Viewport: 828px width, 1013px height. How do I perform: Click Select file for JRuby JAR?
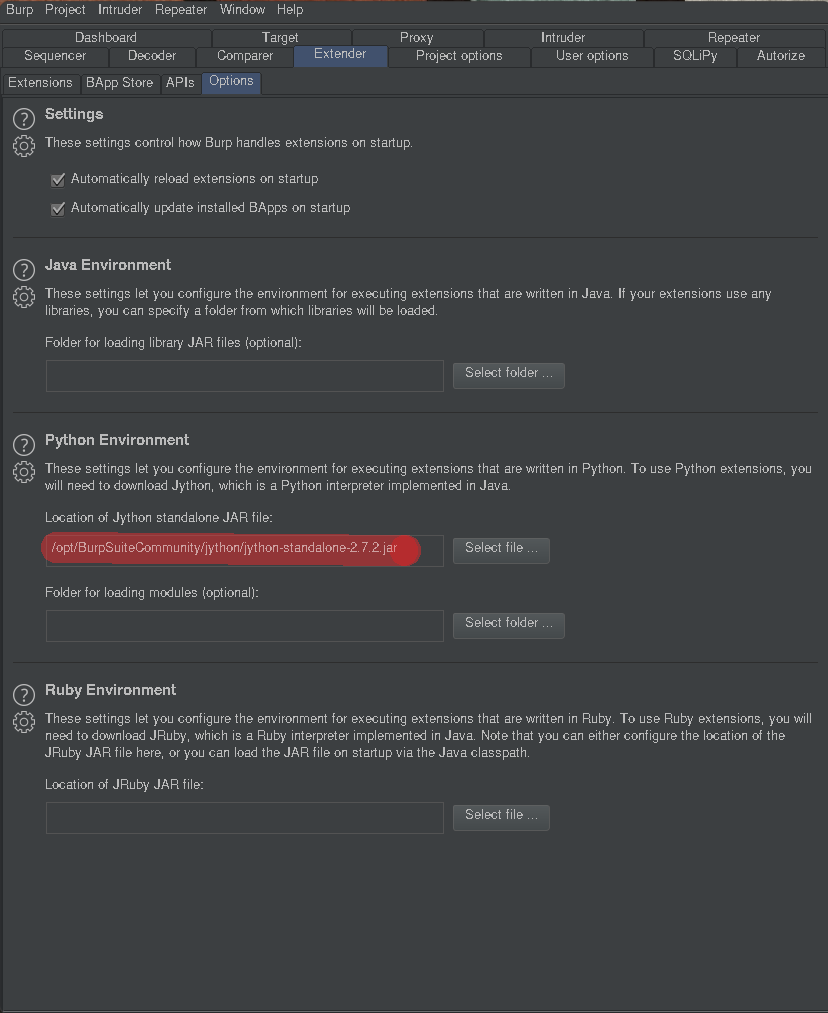tap(501, 816)
